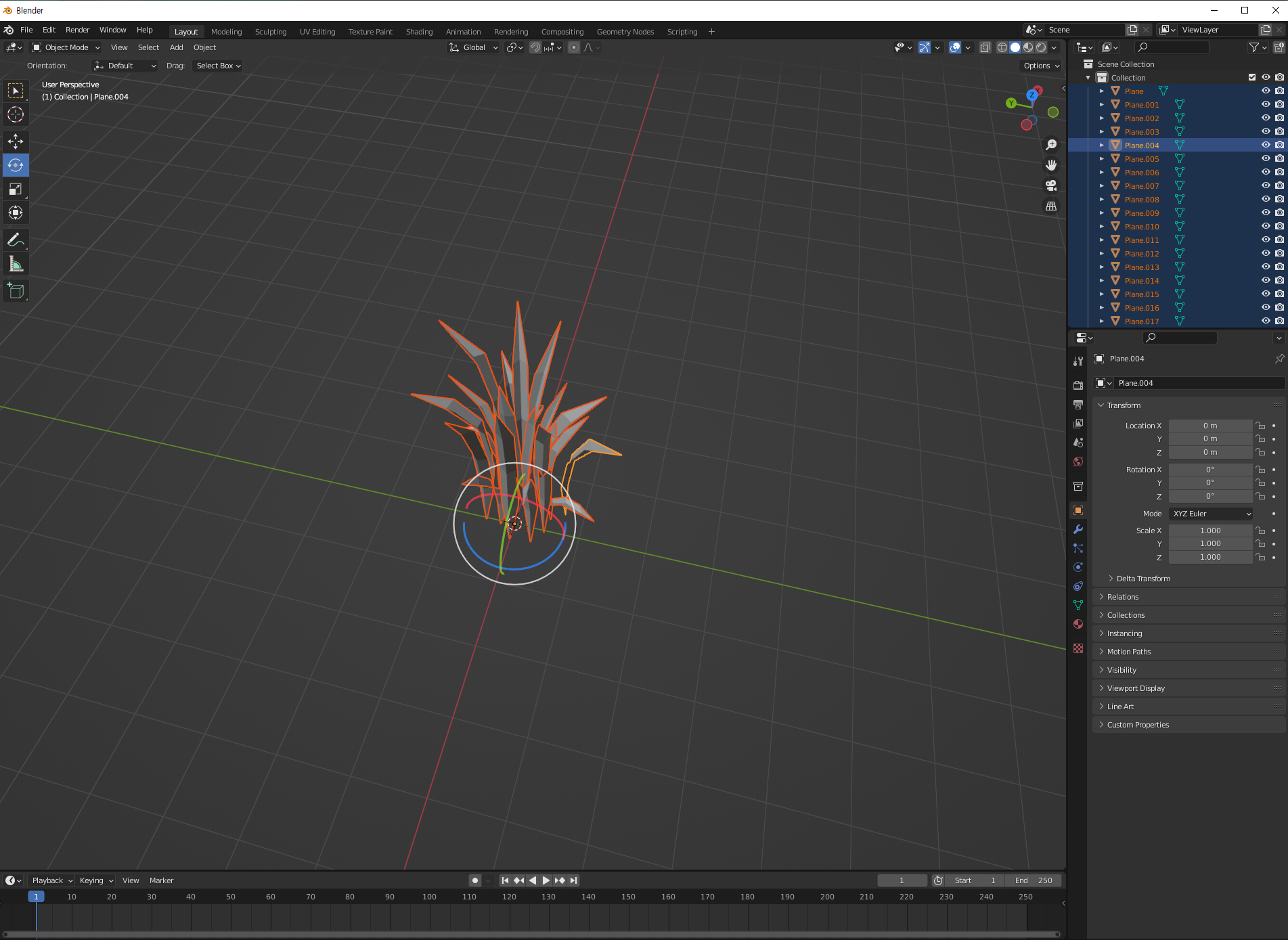Open the Particles properties tab
This screenshot has width=1288, height=940.
click(x=1078, y=548)
